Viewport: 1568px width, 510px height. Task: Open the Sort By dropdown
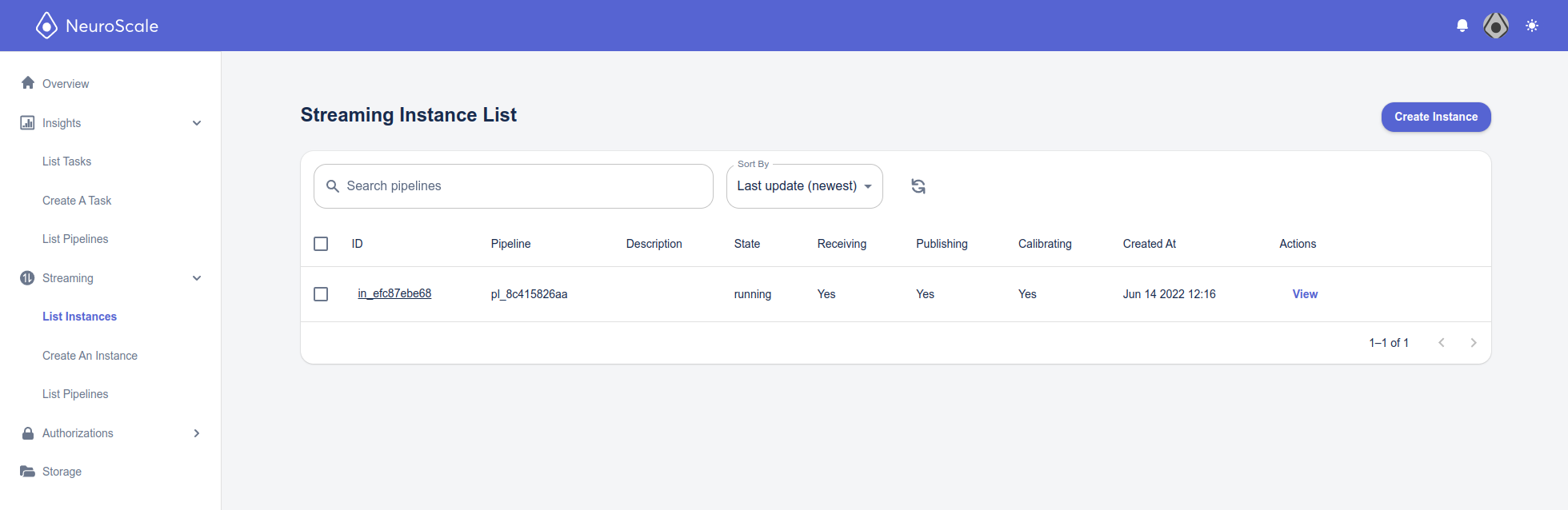804,186
